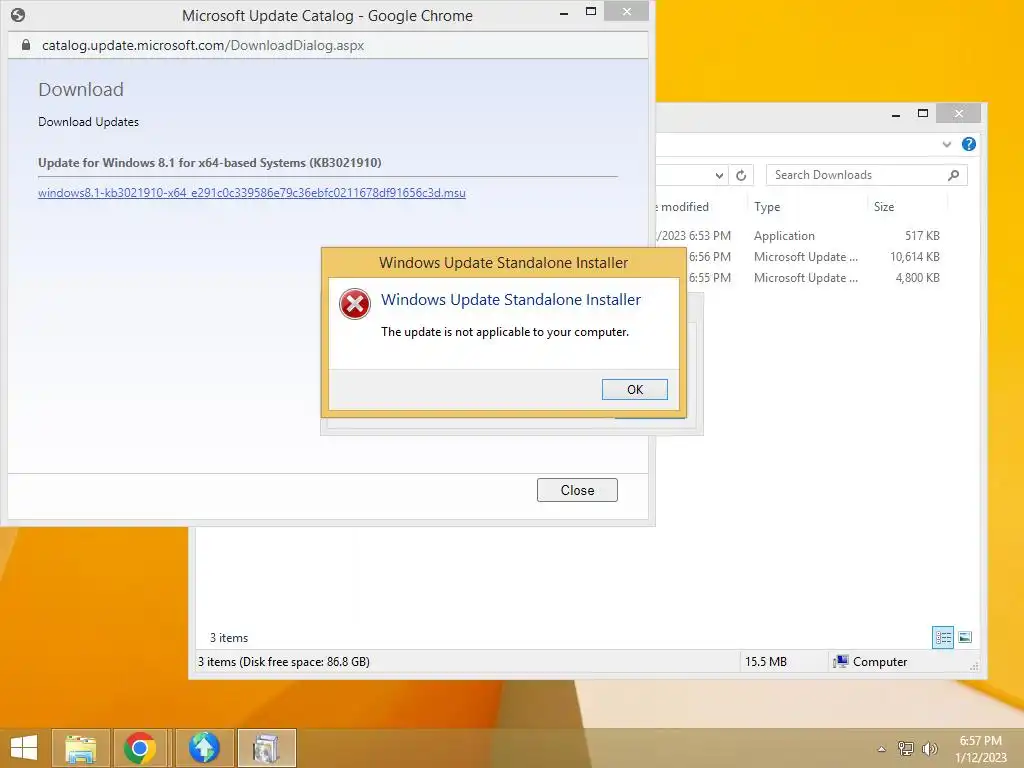Open File Explorer from the taskbar

pyautogui.click(x=81, y=748)
